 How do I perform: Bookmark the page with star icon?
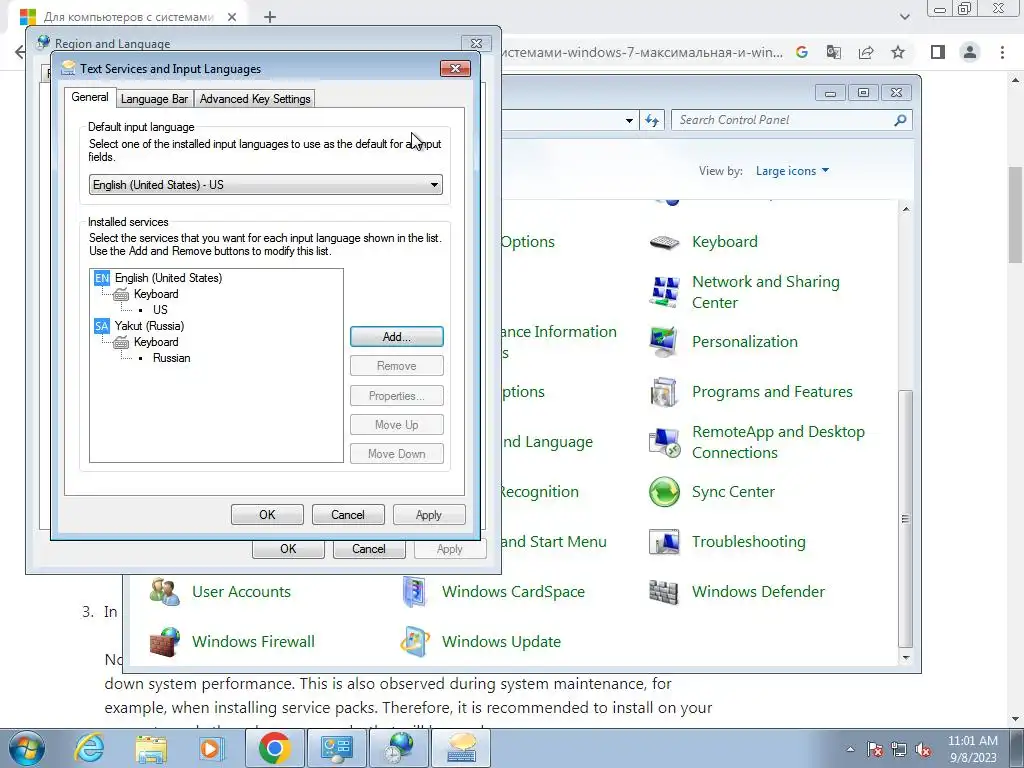pos(898,52)
